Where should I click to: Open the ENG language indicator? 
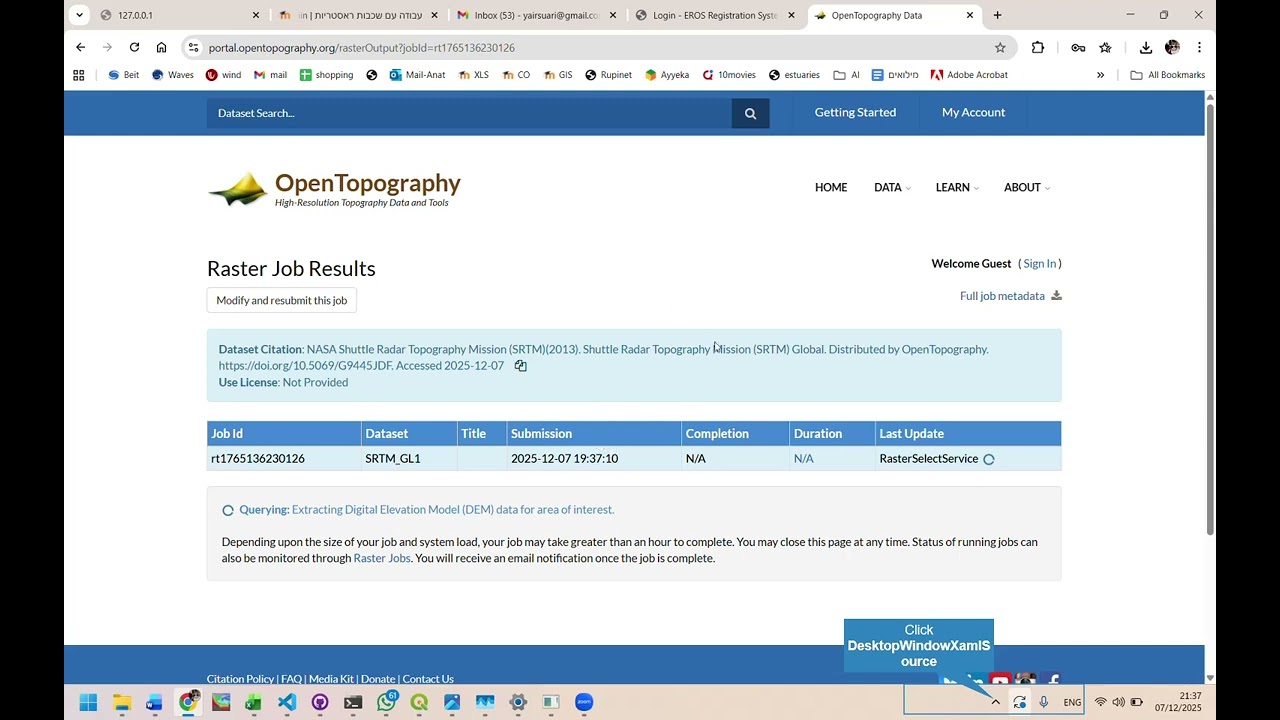1072,702
